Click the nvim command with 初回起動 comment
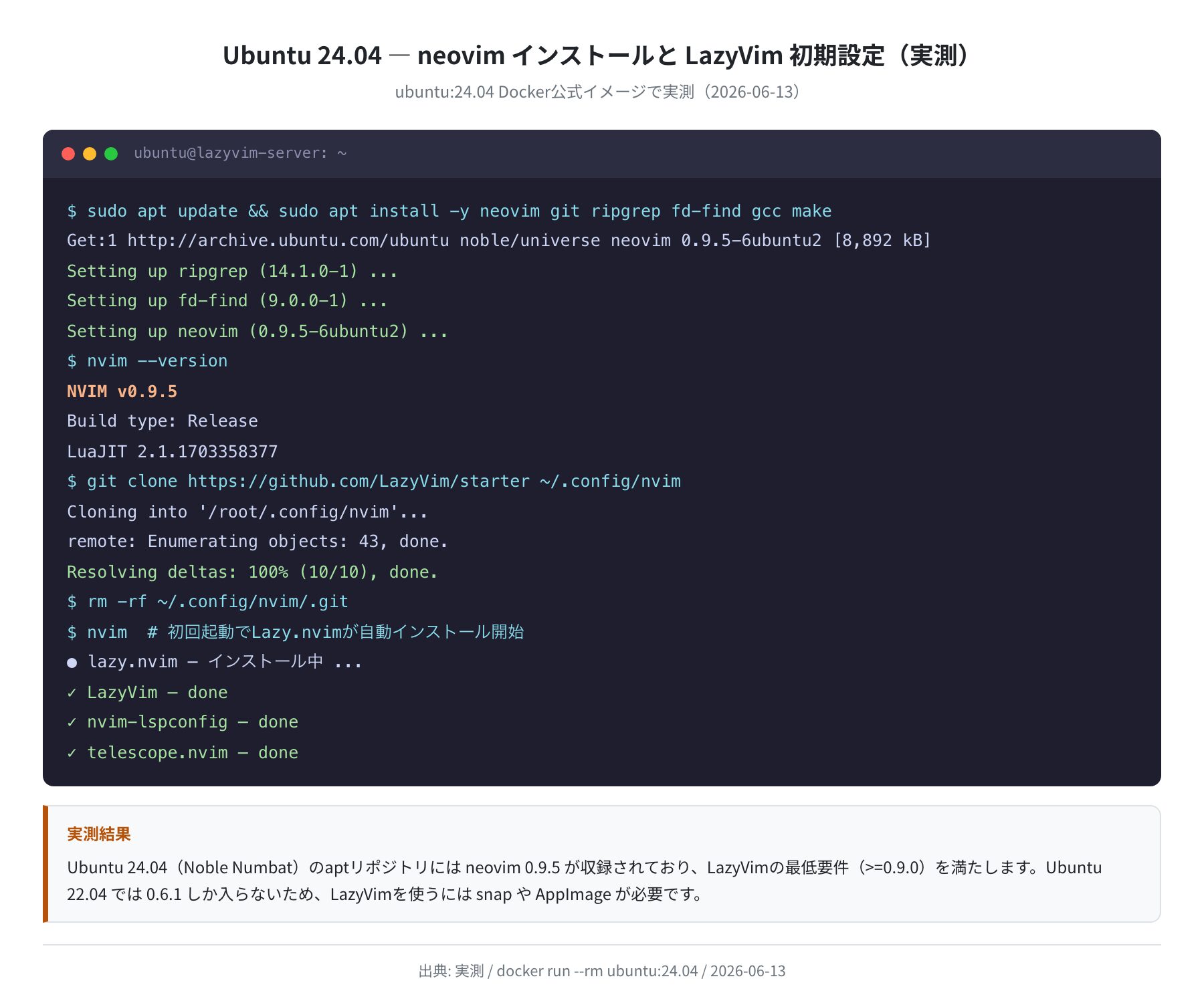 pos(296,632)
